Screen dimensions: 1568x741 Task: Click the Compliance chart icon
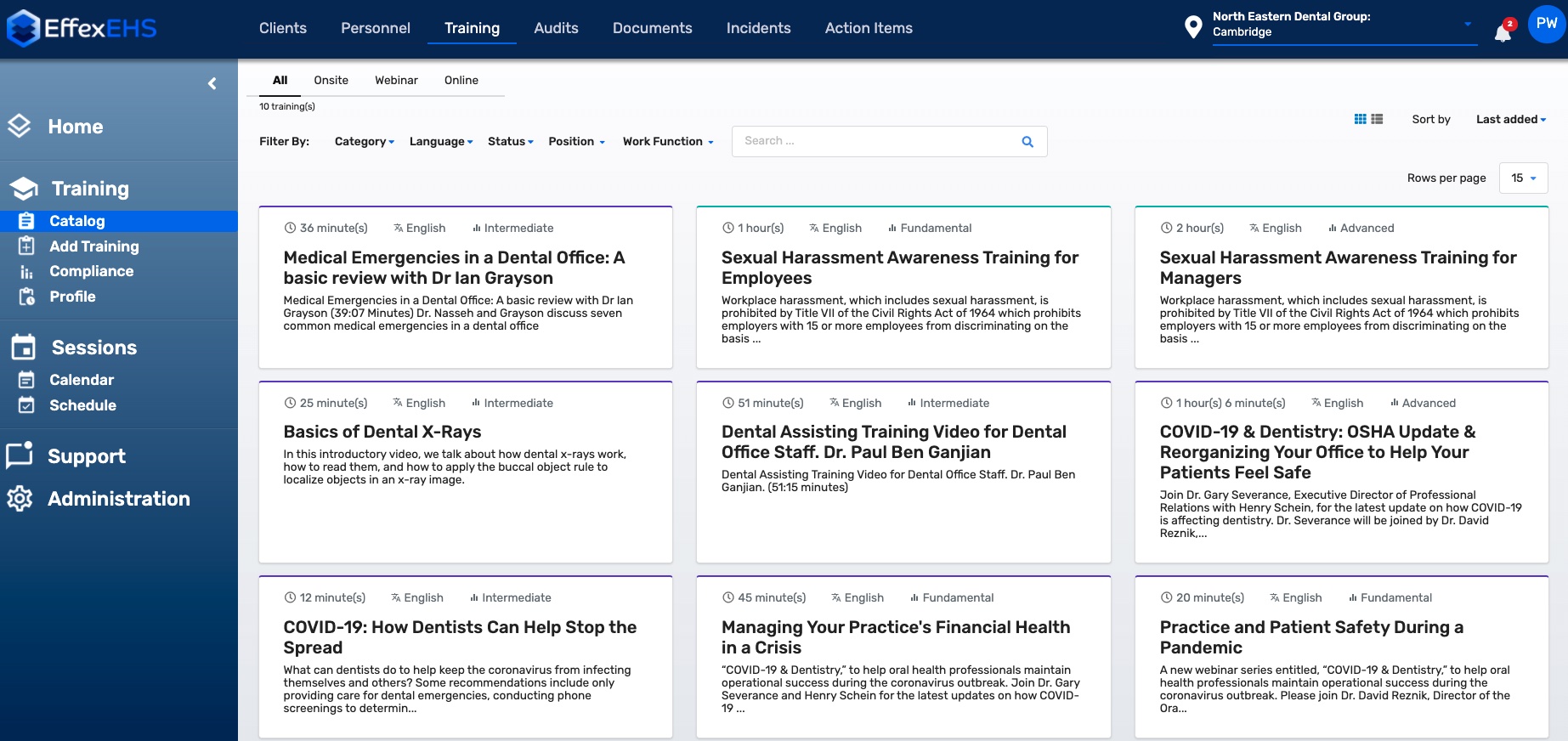point(26,272)
